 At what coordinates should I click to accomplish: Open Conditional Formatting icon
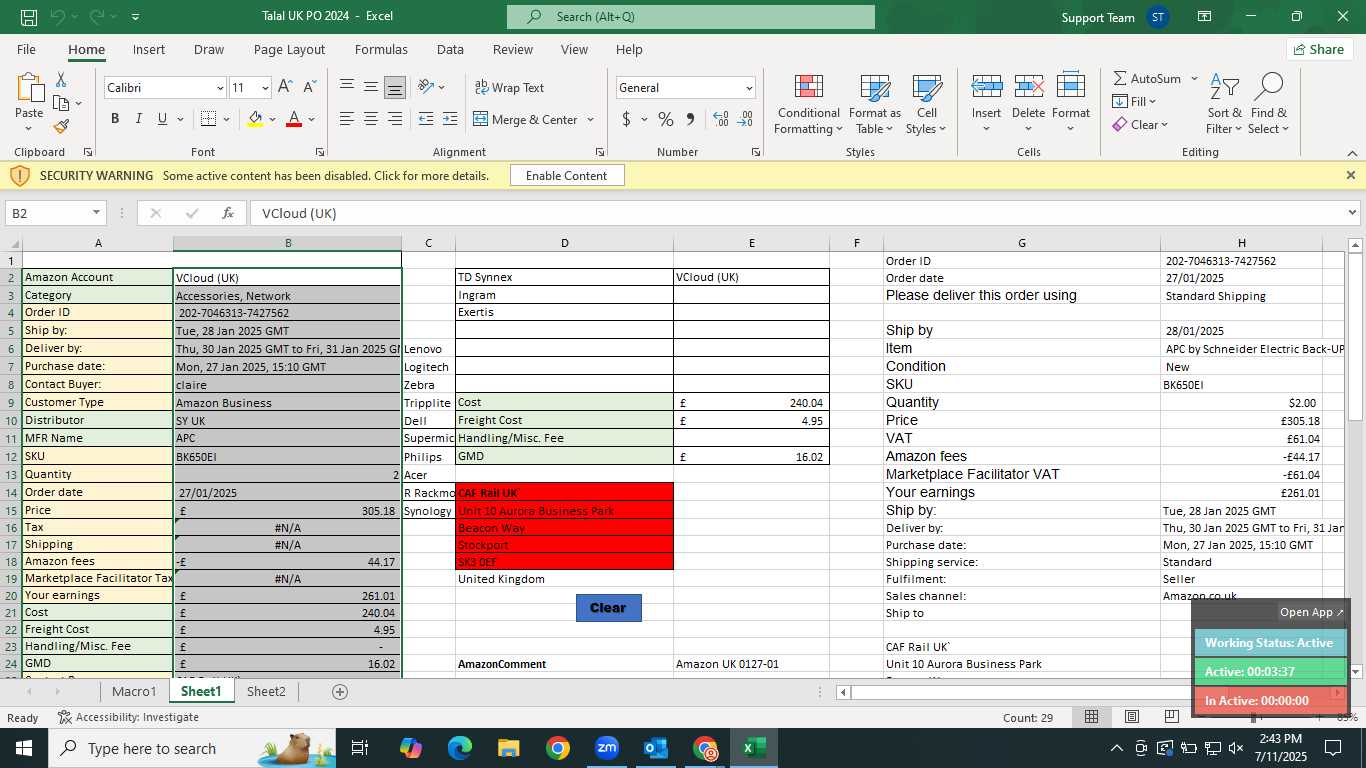coord(808,88)
